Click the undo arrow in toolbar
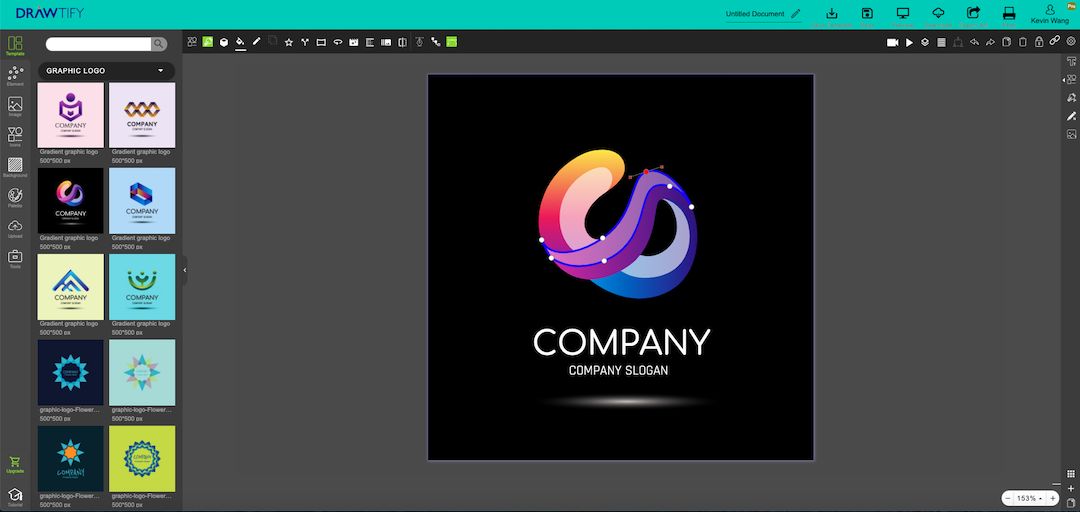Image resolution: width=1080 pixels, height=512 pixels. [x=974, y=42]
